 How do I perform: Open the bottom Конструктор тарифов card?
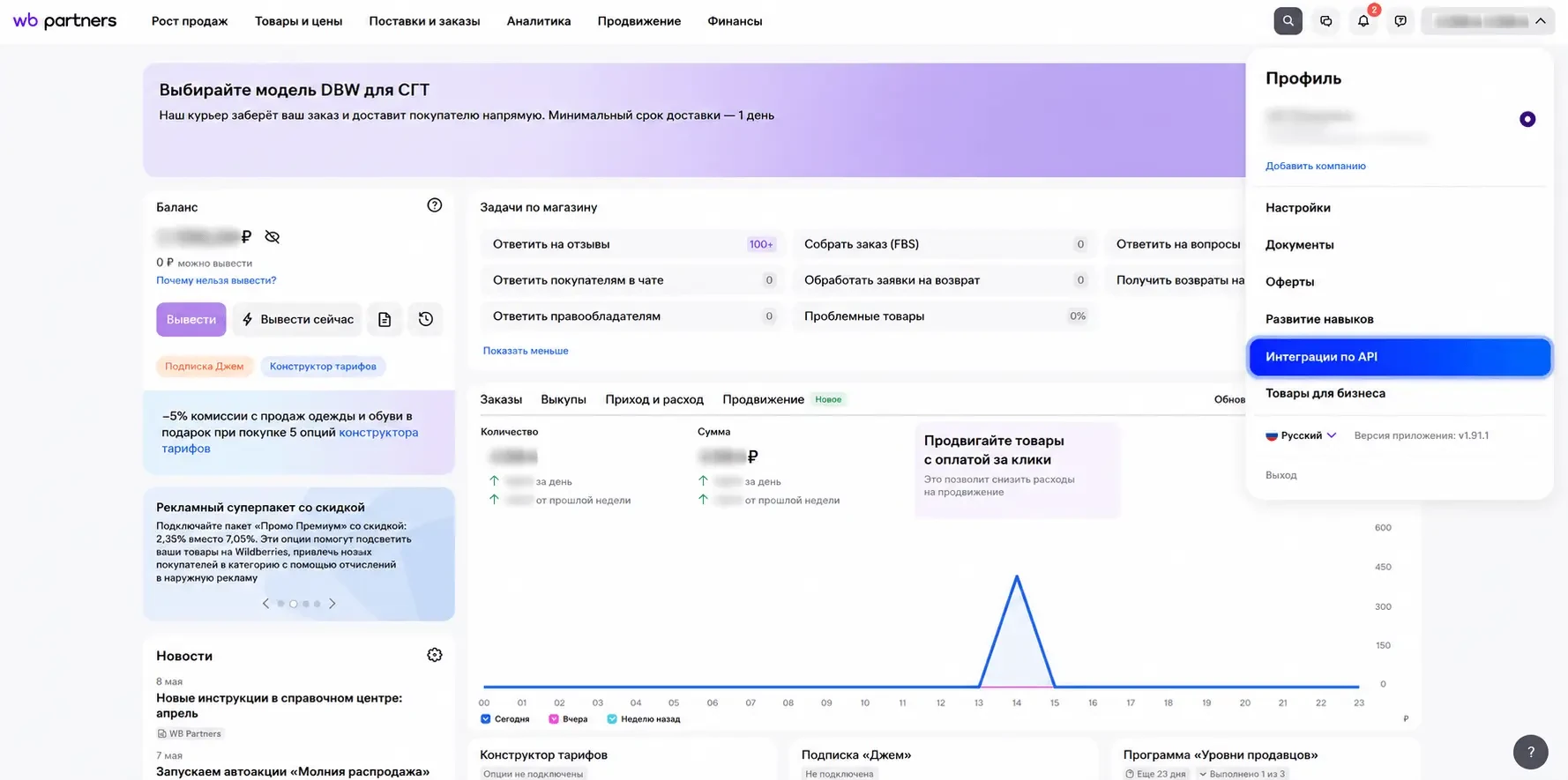tap(623, 759)
